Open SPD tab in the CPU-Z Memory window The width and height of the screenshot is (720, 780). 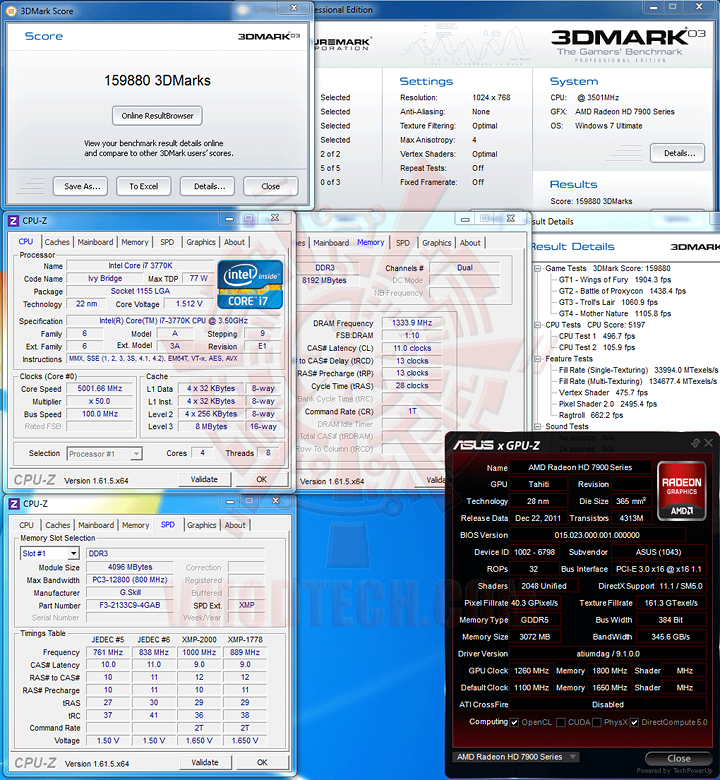(403, 243)
